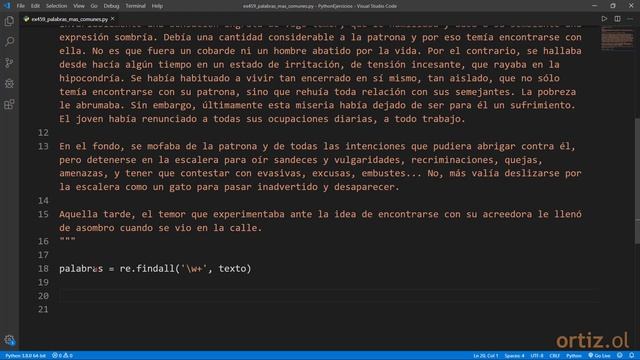Open the Debug menu
The width and height of the screenshot is (640, 360).
(111, 6)
